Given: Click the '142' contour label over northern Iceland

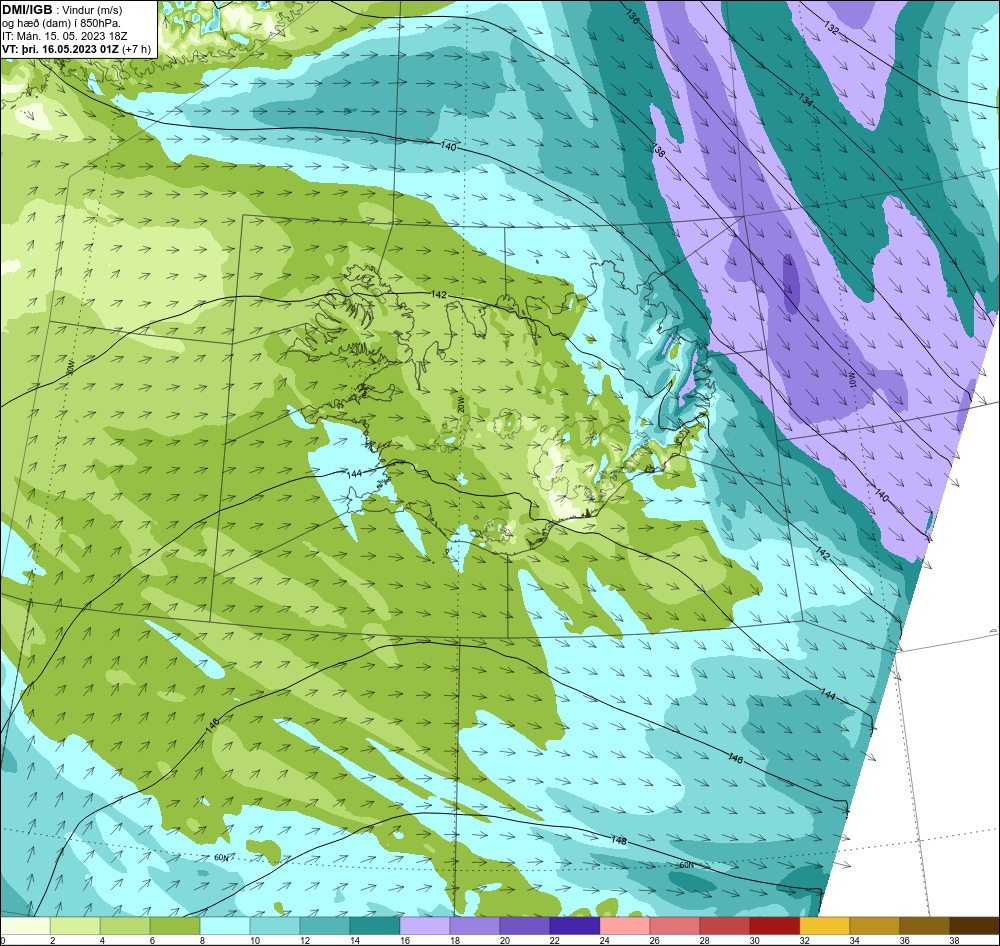Looking at the screenshot, I should [x=439, y=295].
